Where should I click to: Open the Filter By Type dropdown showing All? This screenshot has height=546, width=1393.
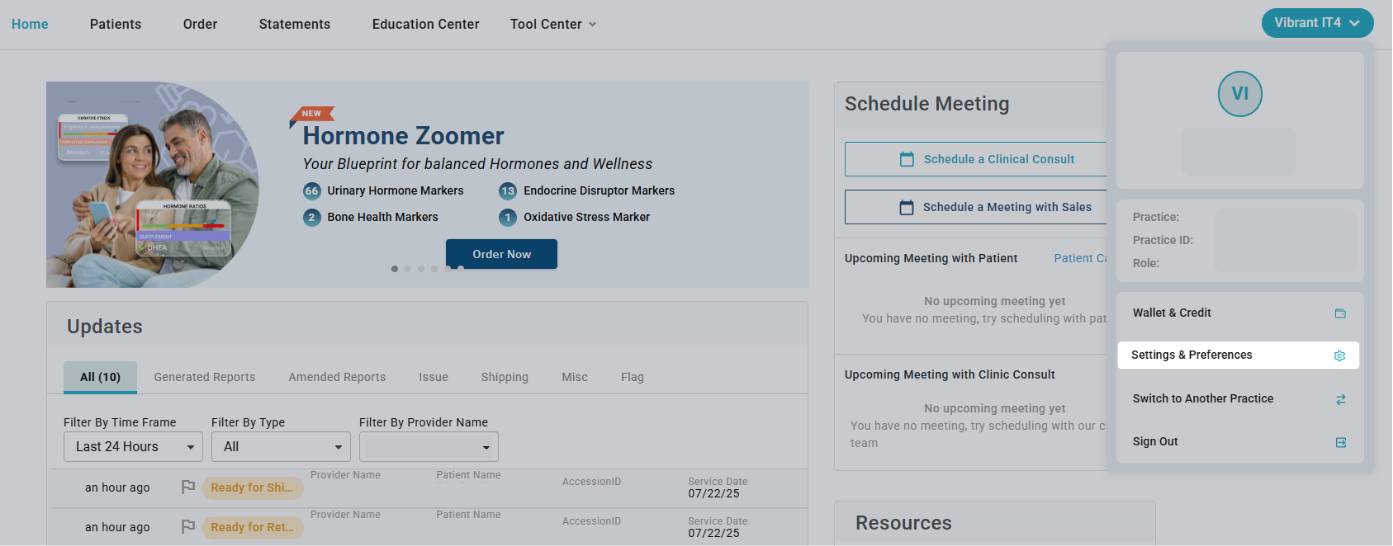pyautogui.click(x=281, y=447)
